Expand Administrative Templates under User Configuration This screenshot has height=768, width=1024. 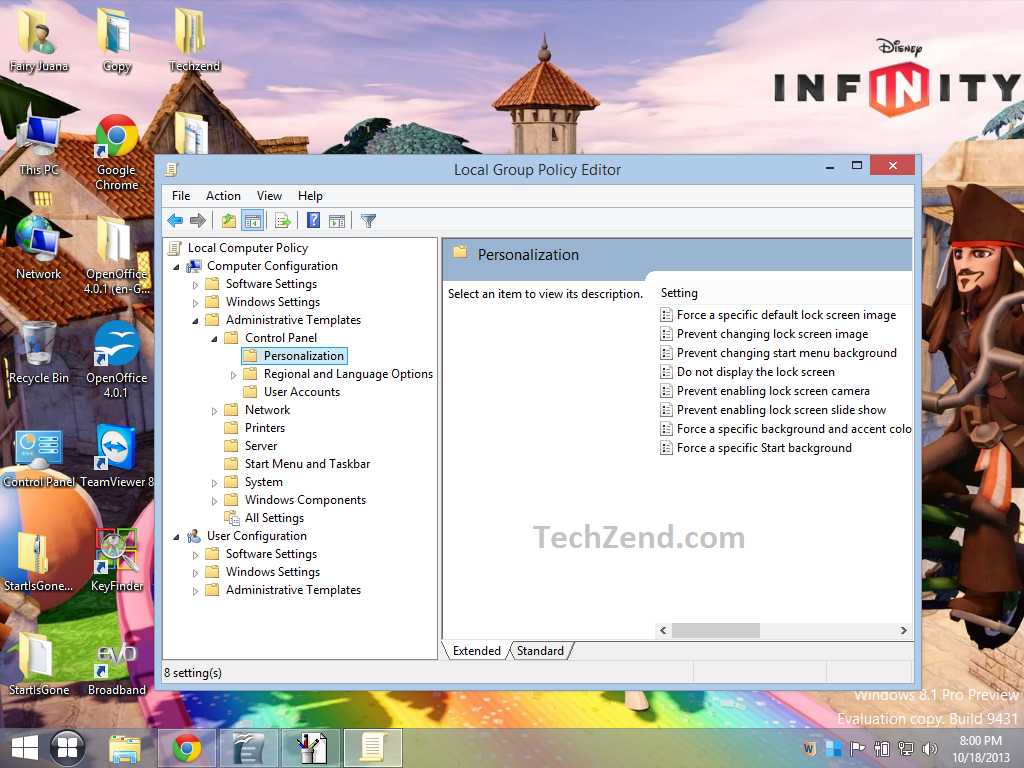coord(195,589)
